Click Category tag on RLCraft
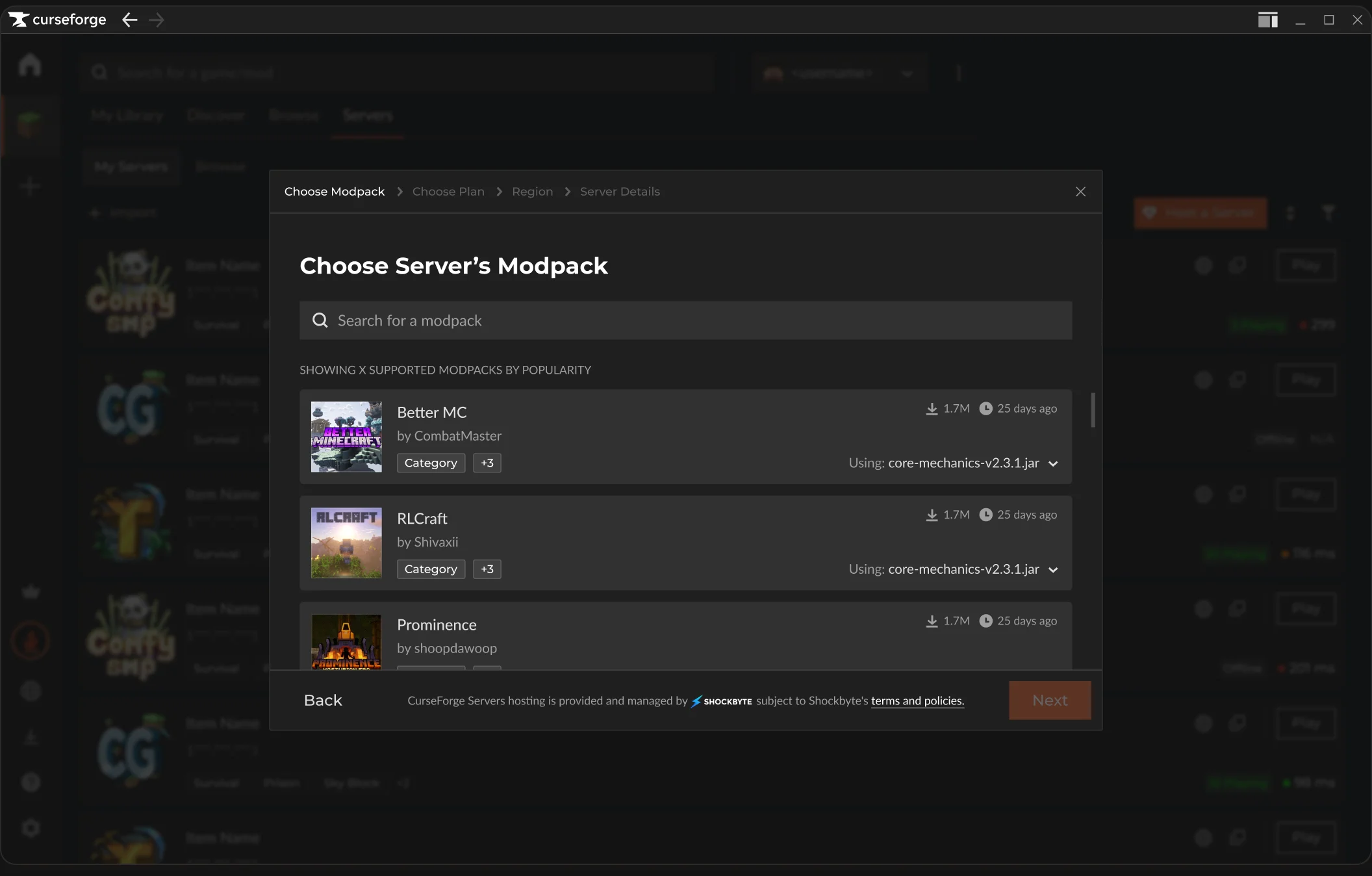1372x876 pixels. tap(431, 569)
